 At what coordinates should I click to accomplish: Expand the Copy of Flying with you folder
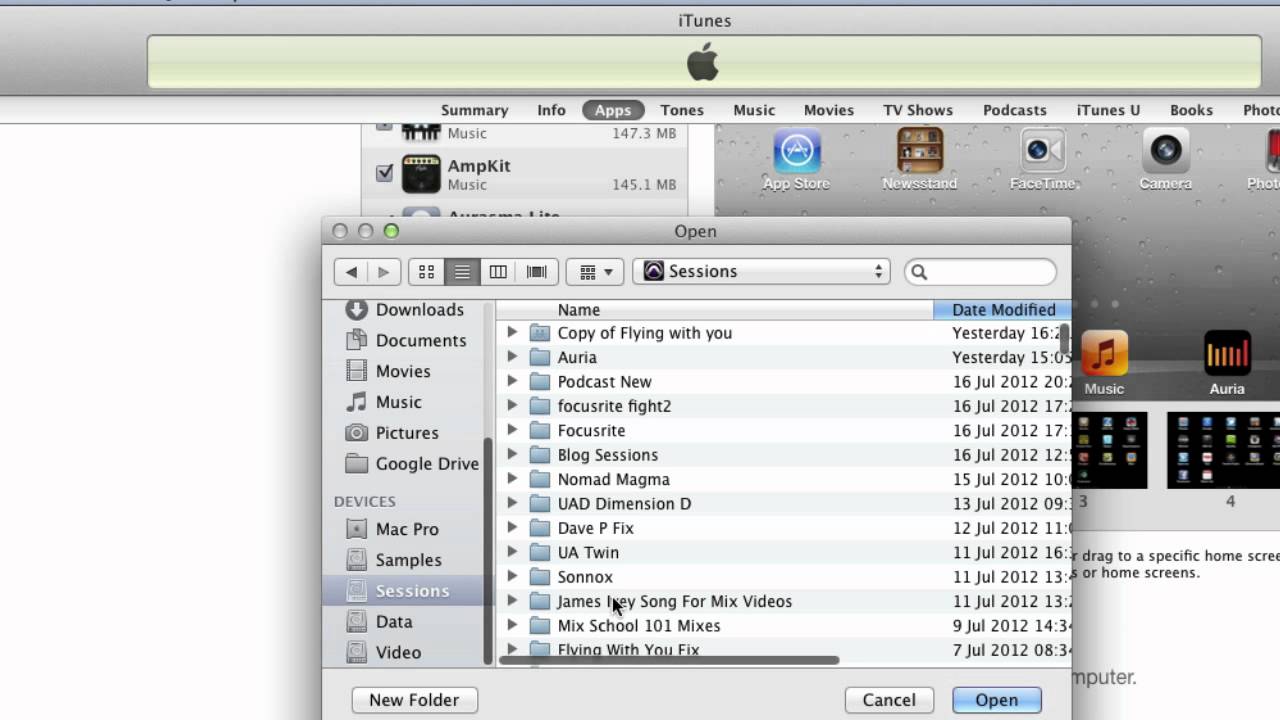pyautogui.click(x=512, y=332)
